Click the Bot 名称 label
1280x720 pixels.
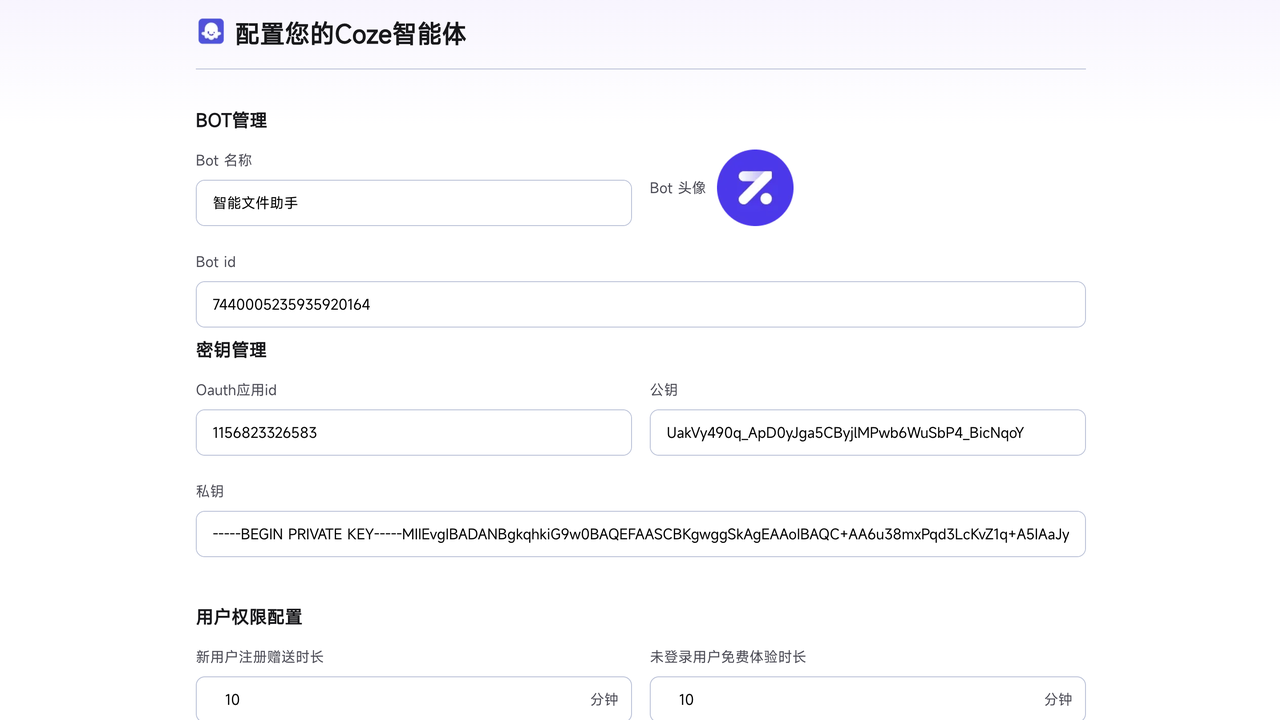[x=224, y=160]
